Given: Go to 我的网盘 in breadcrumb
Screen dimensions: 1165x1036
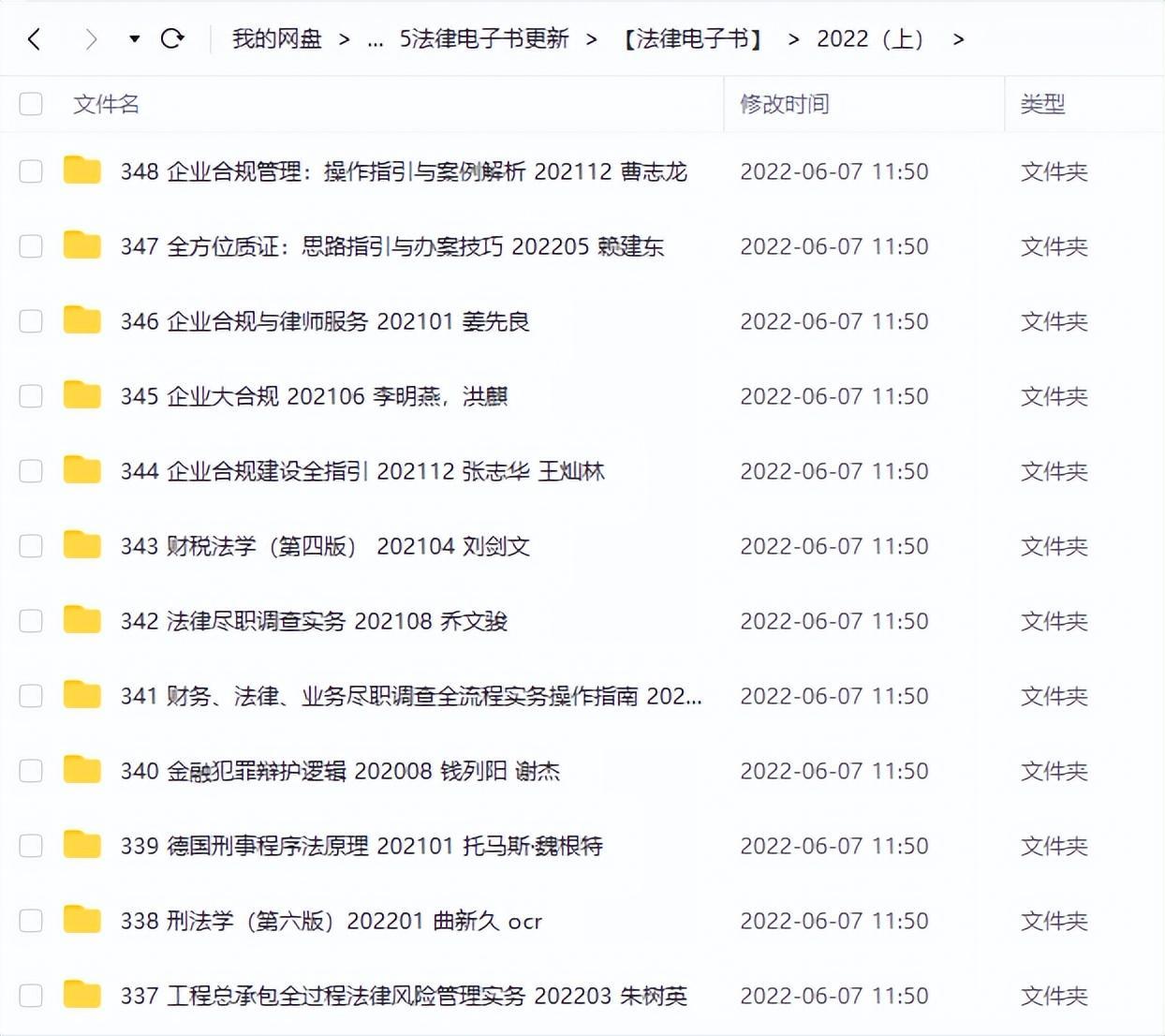Looking at the screenshot, I should pos(277,38).
